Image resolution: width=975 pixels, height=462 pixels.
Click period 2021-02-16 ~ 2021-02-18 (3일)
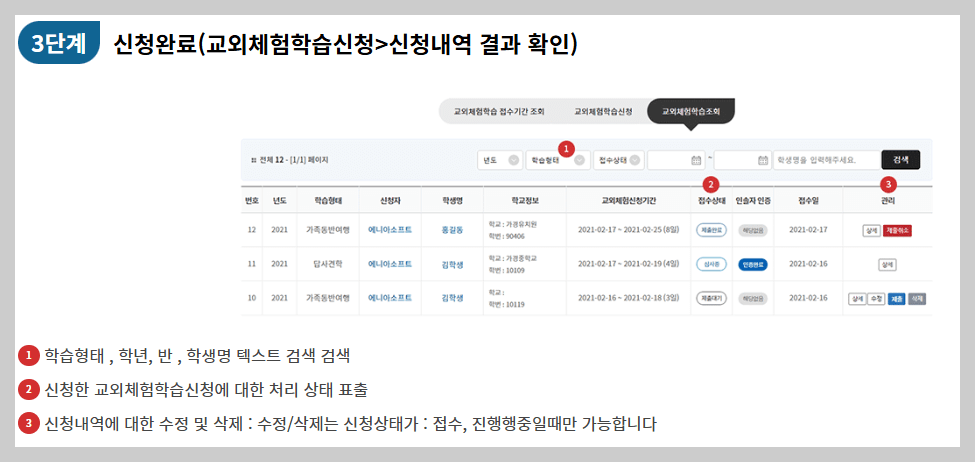coord(628,298)
